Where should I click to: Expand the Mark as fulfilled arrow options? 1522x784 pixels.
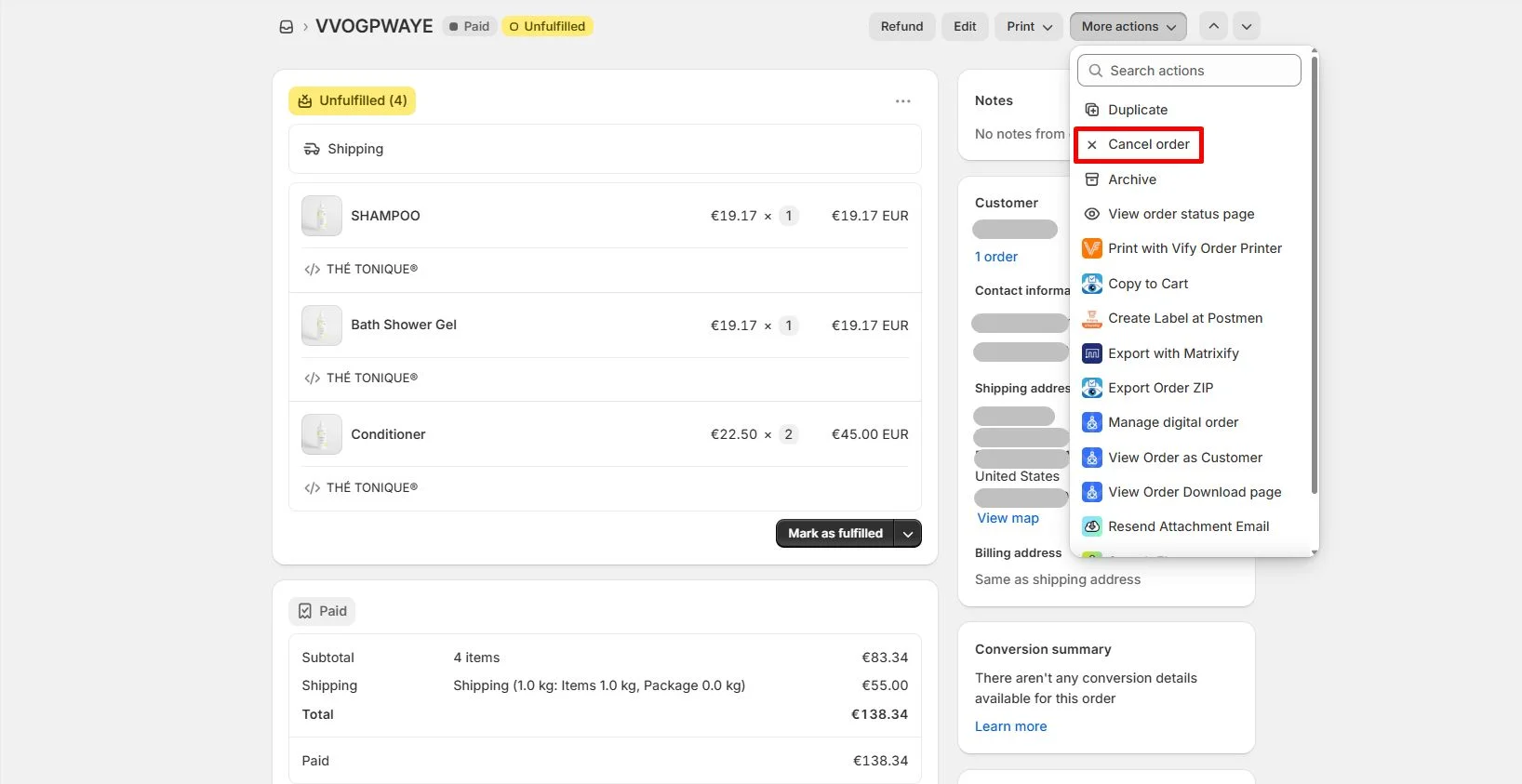pyautogui.click(x=908, y=534)
